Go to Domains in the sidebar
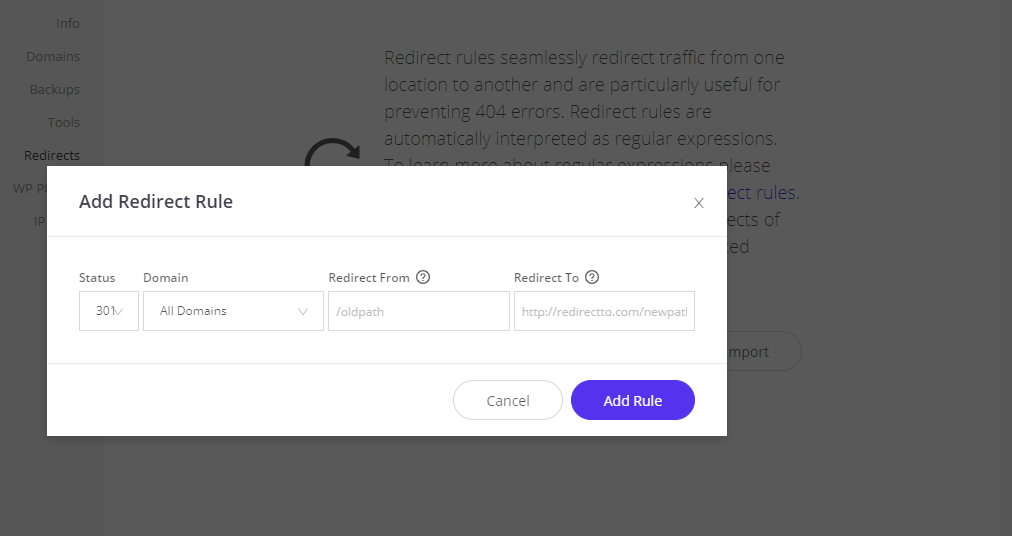Viewport: 1012px width, 536px height. tap(53, 56)
